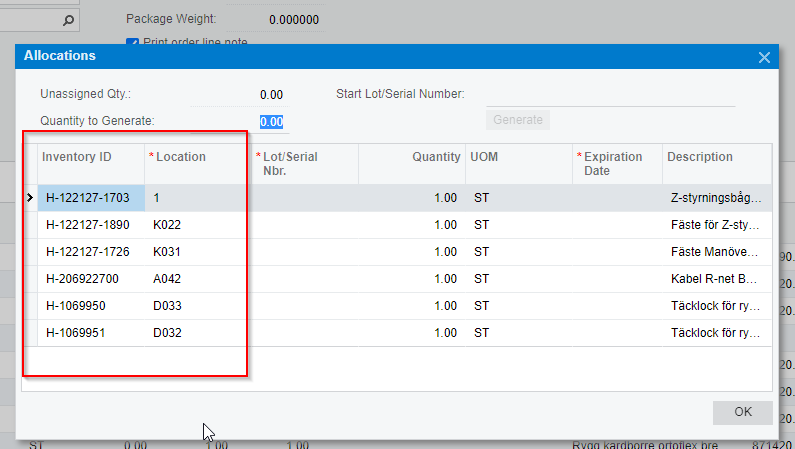Click the Start Lot/Serial Number field
The height and width of the screenshot is (449, 795).
click(610, 95)
